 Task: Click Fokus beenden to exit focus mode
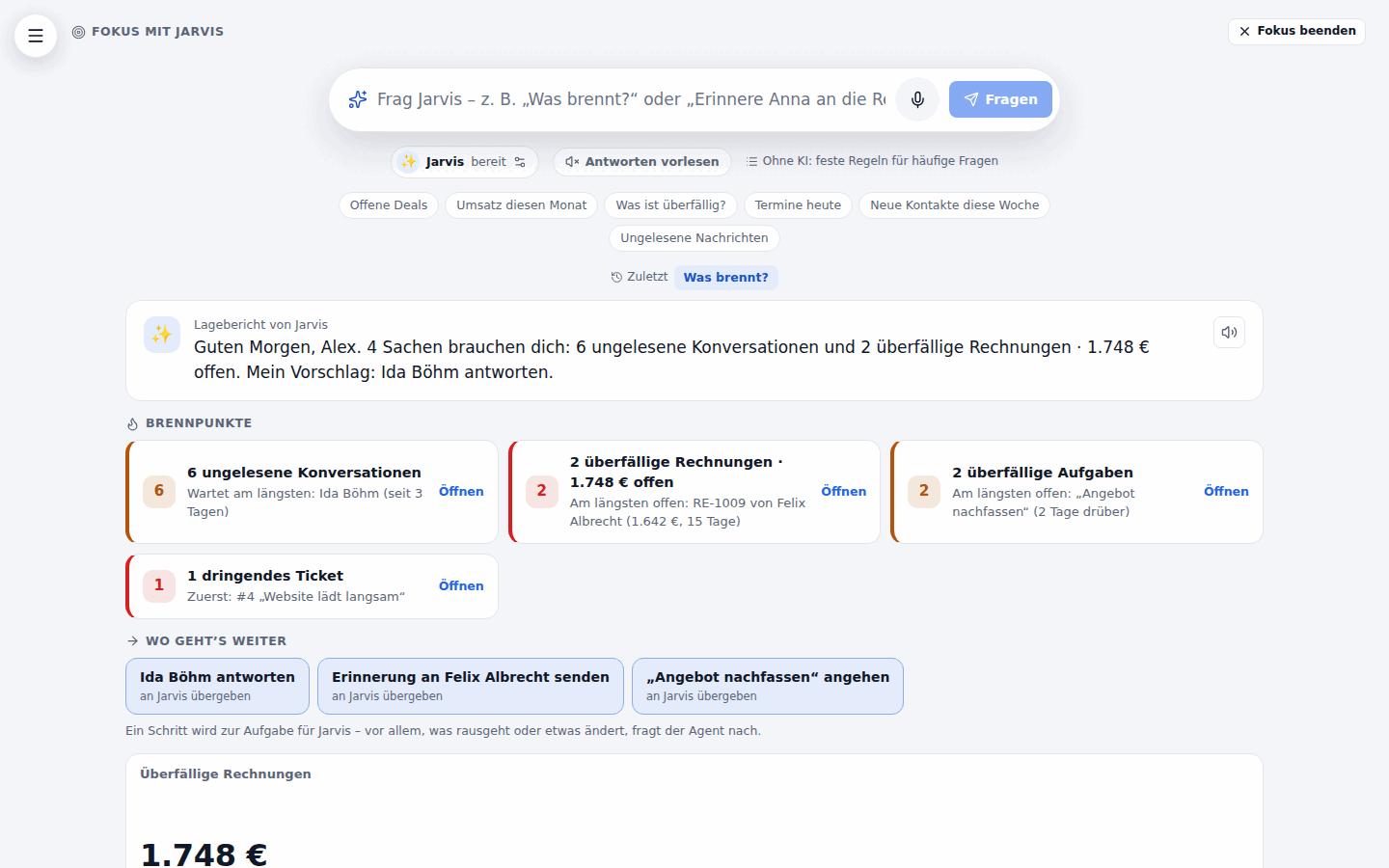[x=1297, y=31]
